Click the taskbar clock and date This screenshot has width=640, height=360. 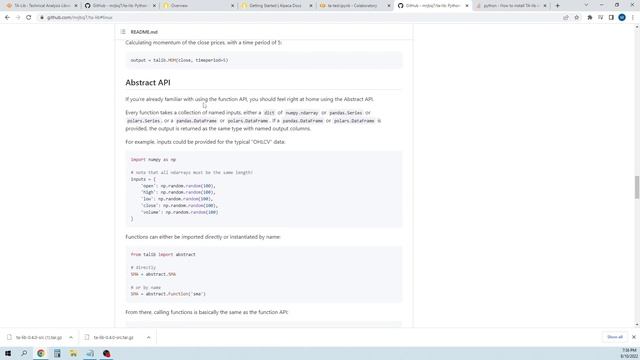[x=629, y=353]
